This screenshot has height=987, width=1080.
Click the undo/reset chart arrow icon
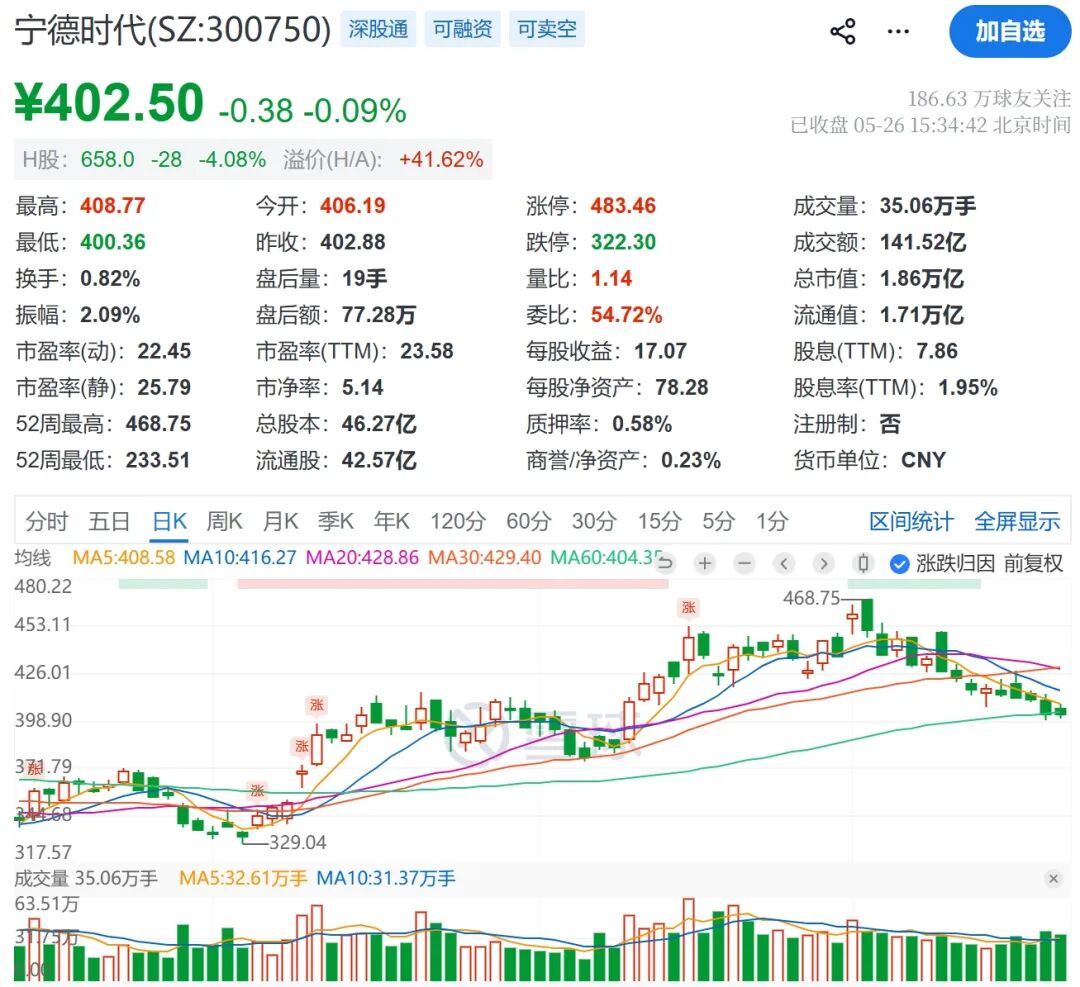pyautogui.click(x=665, y=563)
